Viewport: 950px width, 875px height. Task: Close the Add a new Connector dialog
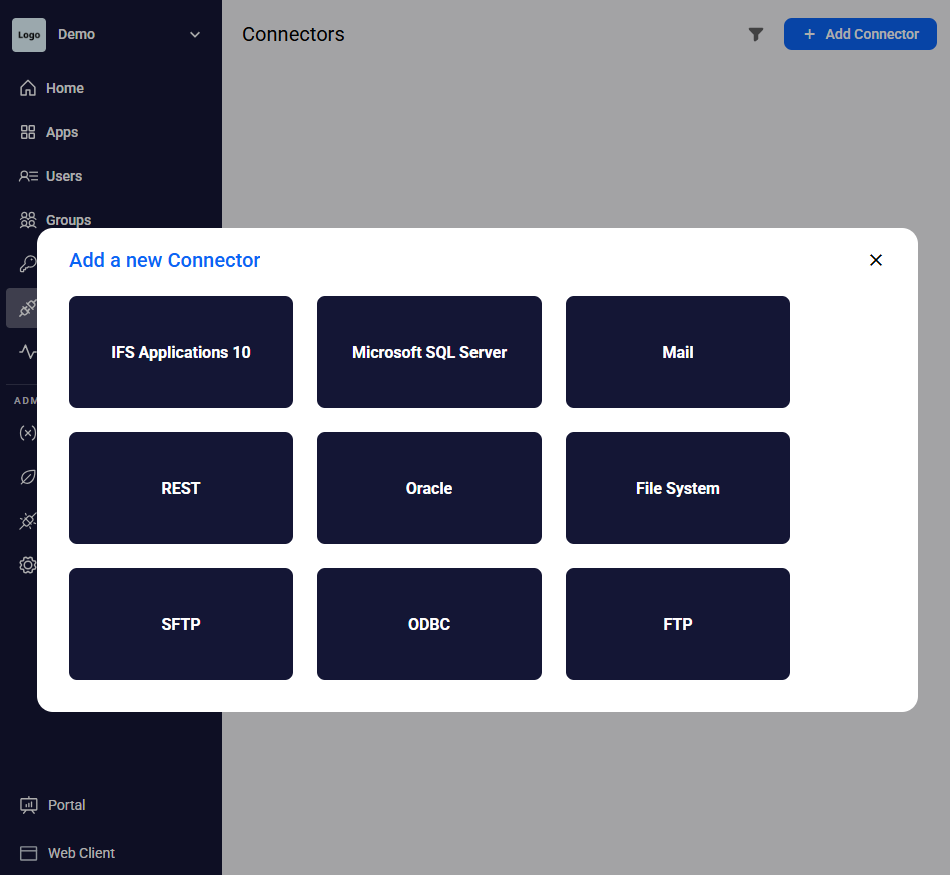(876, 260)
